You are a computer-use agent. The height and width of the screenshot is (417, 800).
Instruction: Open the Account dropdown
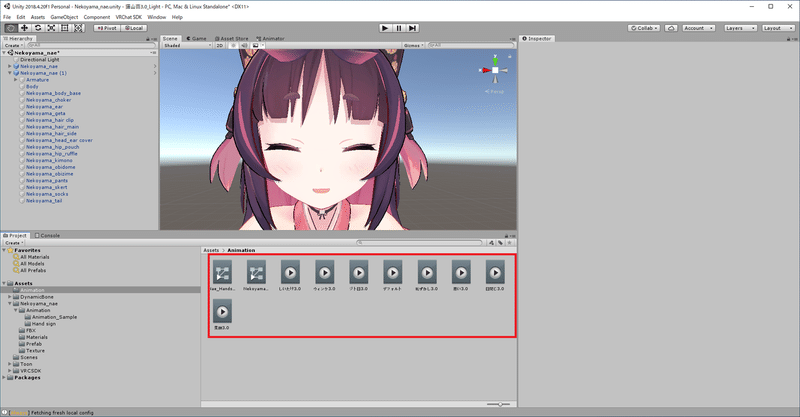[698, 28]
